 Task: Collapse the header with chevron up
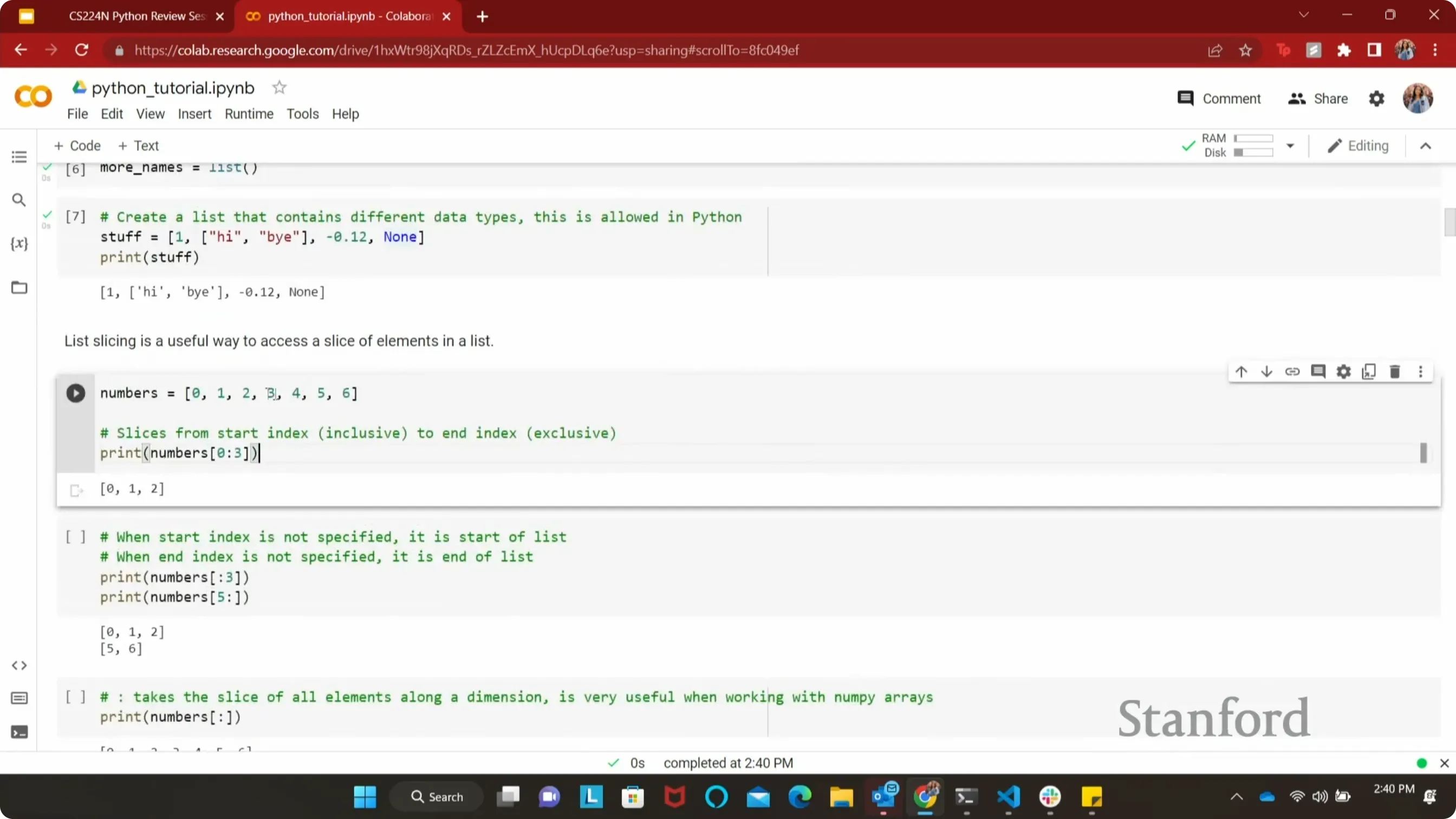1426,146
